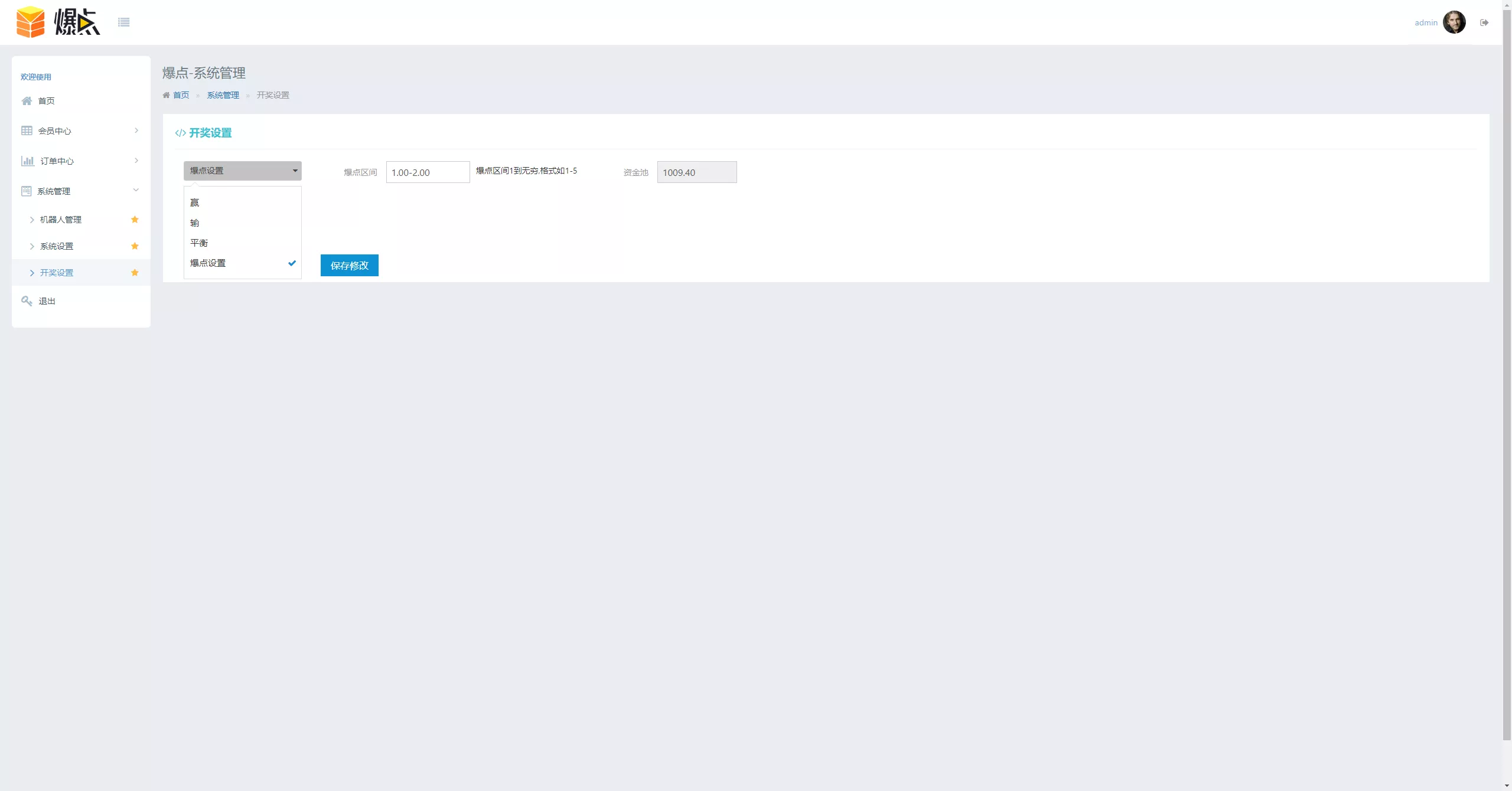Select 赢 option in dropdown list

(195, 202)
